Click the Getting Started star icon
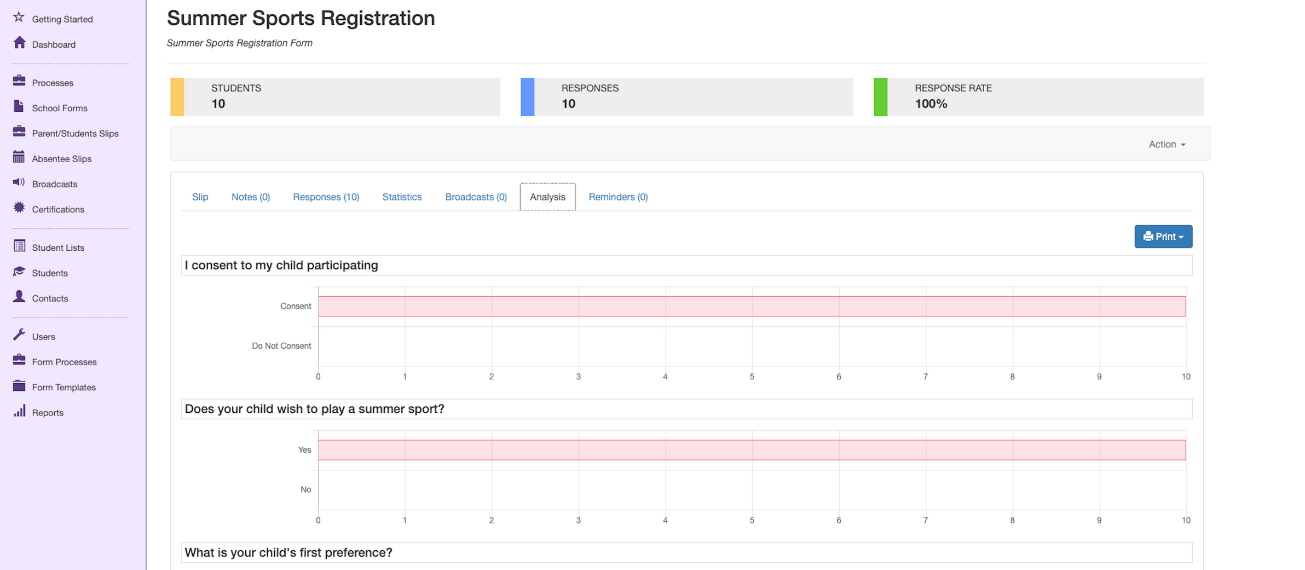The height and width of the screenshot is (570, 1305). 19,18
